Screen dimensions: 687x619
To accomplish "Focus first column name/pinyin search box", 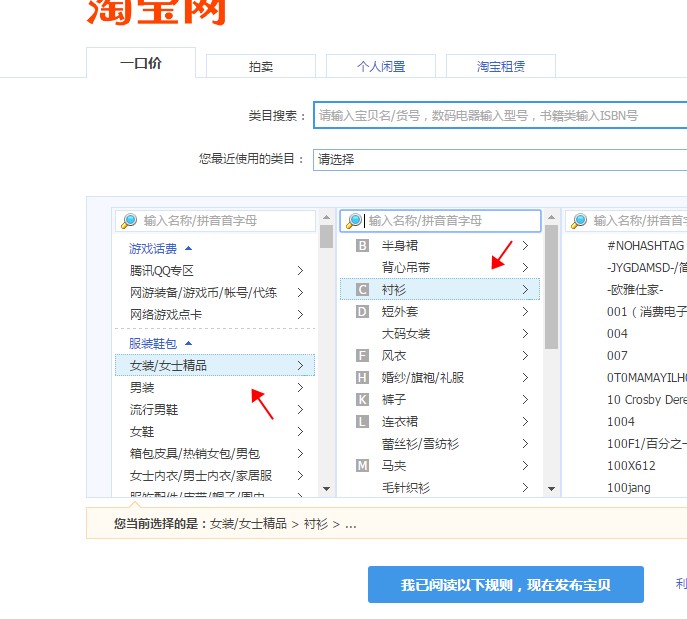I will coord(215,221).
